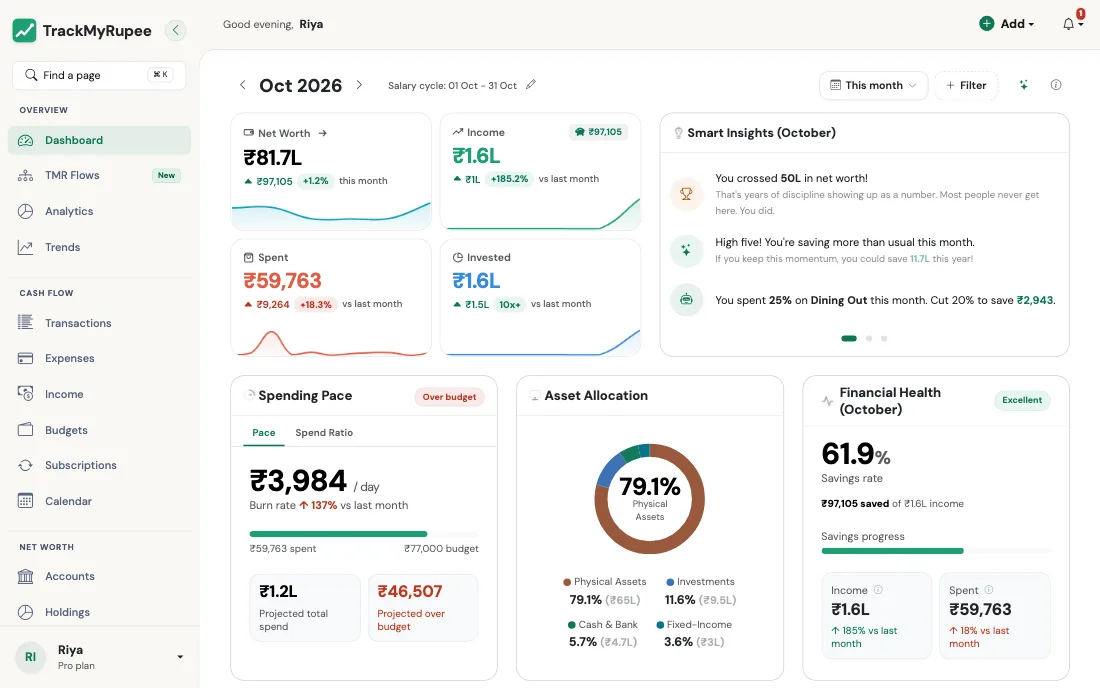
Task: Click the Analytics pie icon
Action: point(25,211)
